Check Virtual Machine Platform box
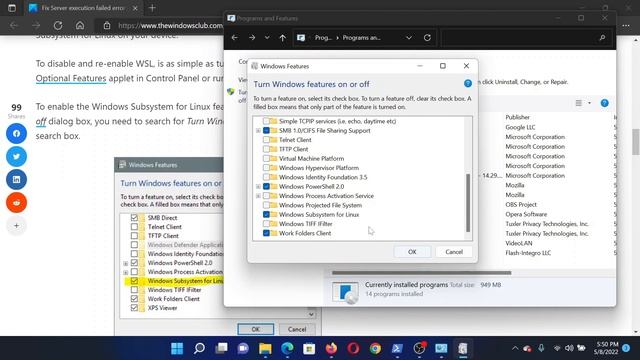 [266, 158]
